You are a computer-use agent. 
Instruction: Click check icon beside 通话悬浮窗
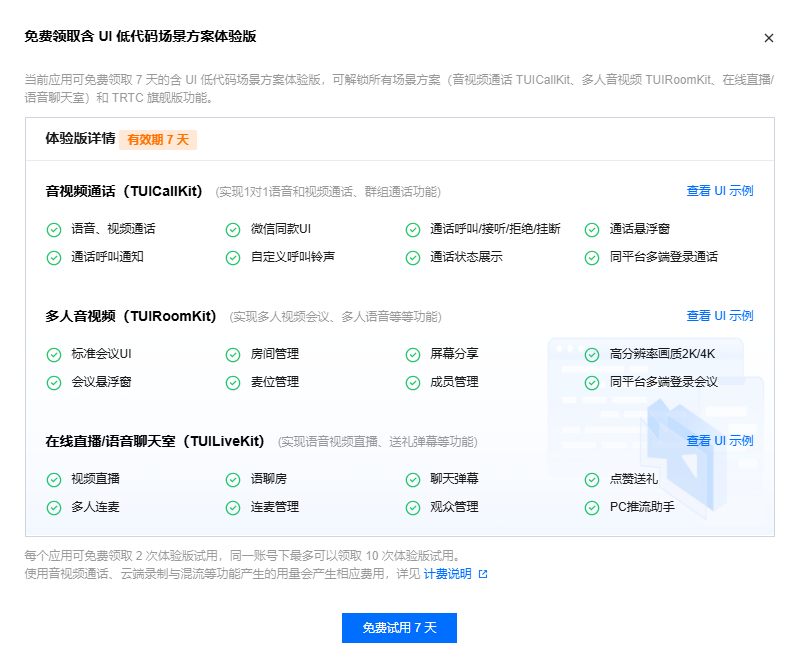(592, 230)
